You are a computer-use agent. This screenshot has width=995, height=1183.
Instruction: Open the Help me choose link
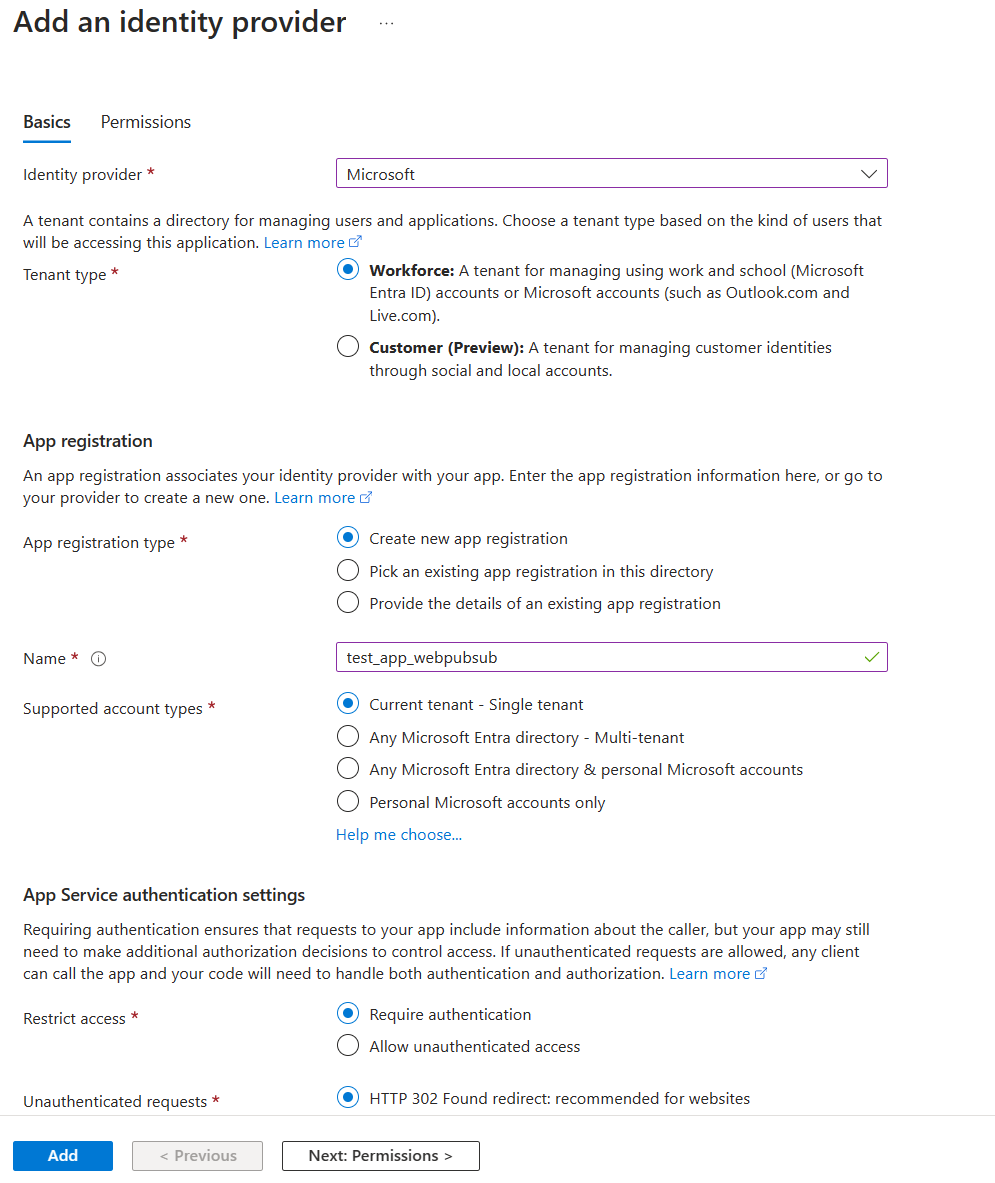pyautogui.click(x=399, y=835)
